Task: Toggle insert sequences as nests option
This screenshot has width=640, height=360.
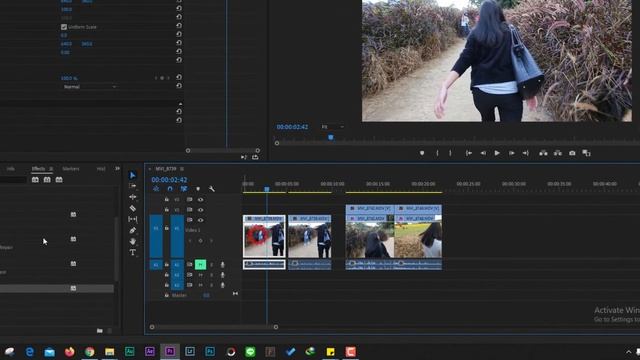Action: [x=156, y=189]
